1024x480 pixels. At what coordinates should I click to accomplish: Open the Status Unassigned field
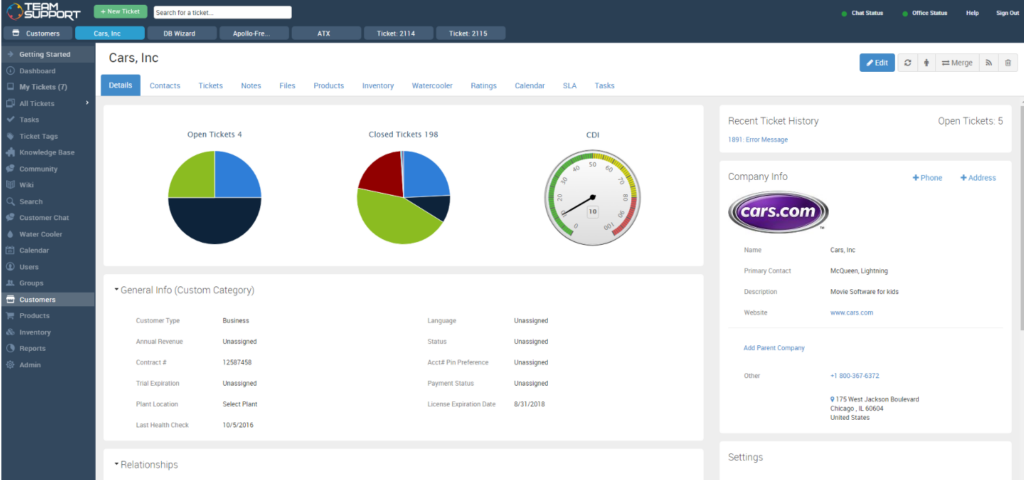(531, 342)
